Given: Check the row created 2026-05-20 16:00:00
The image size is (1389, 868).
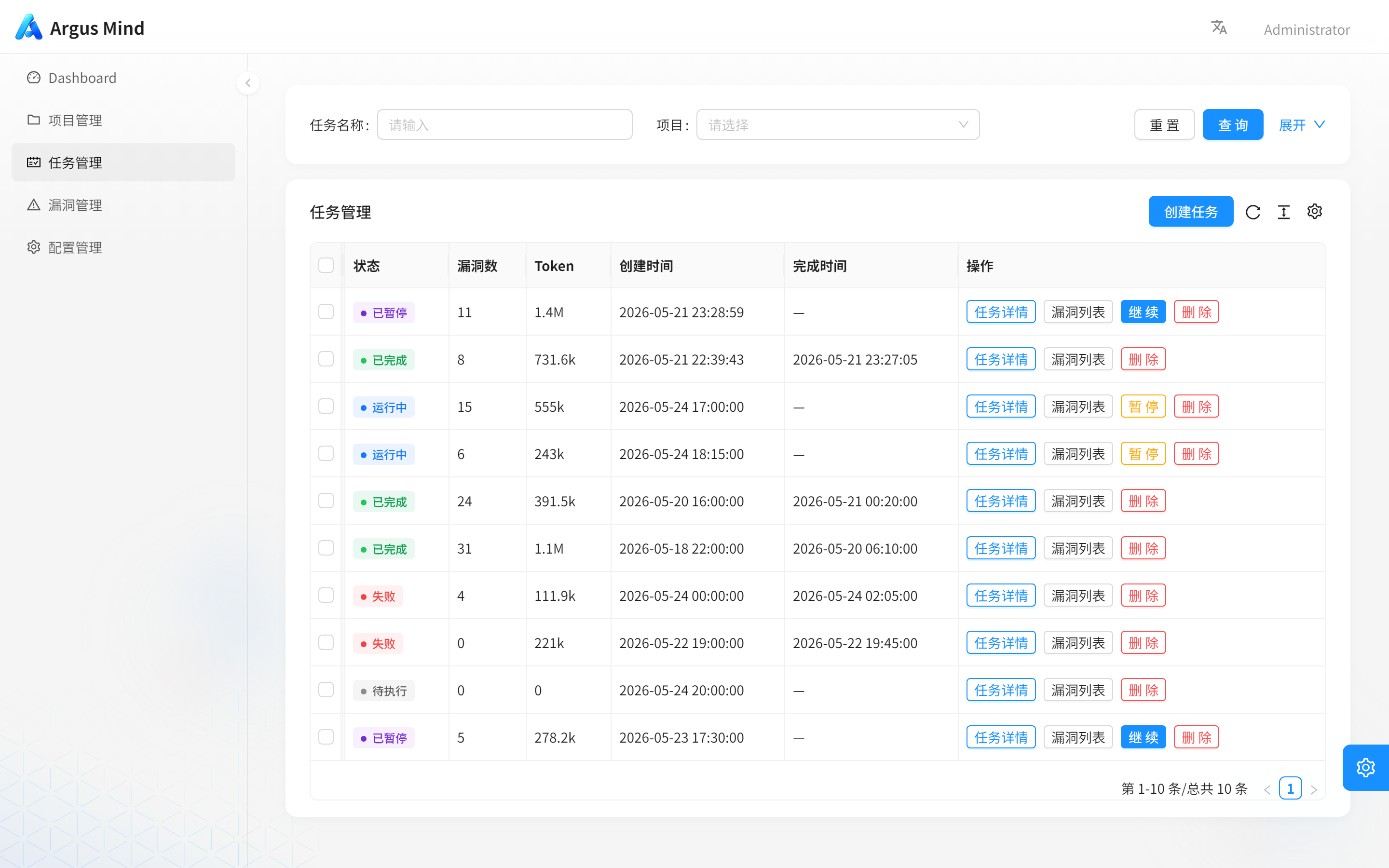Looking at the screenshot, I should (326, 501).
